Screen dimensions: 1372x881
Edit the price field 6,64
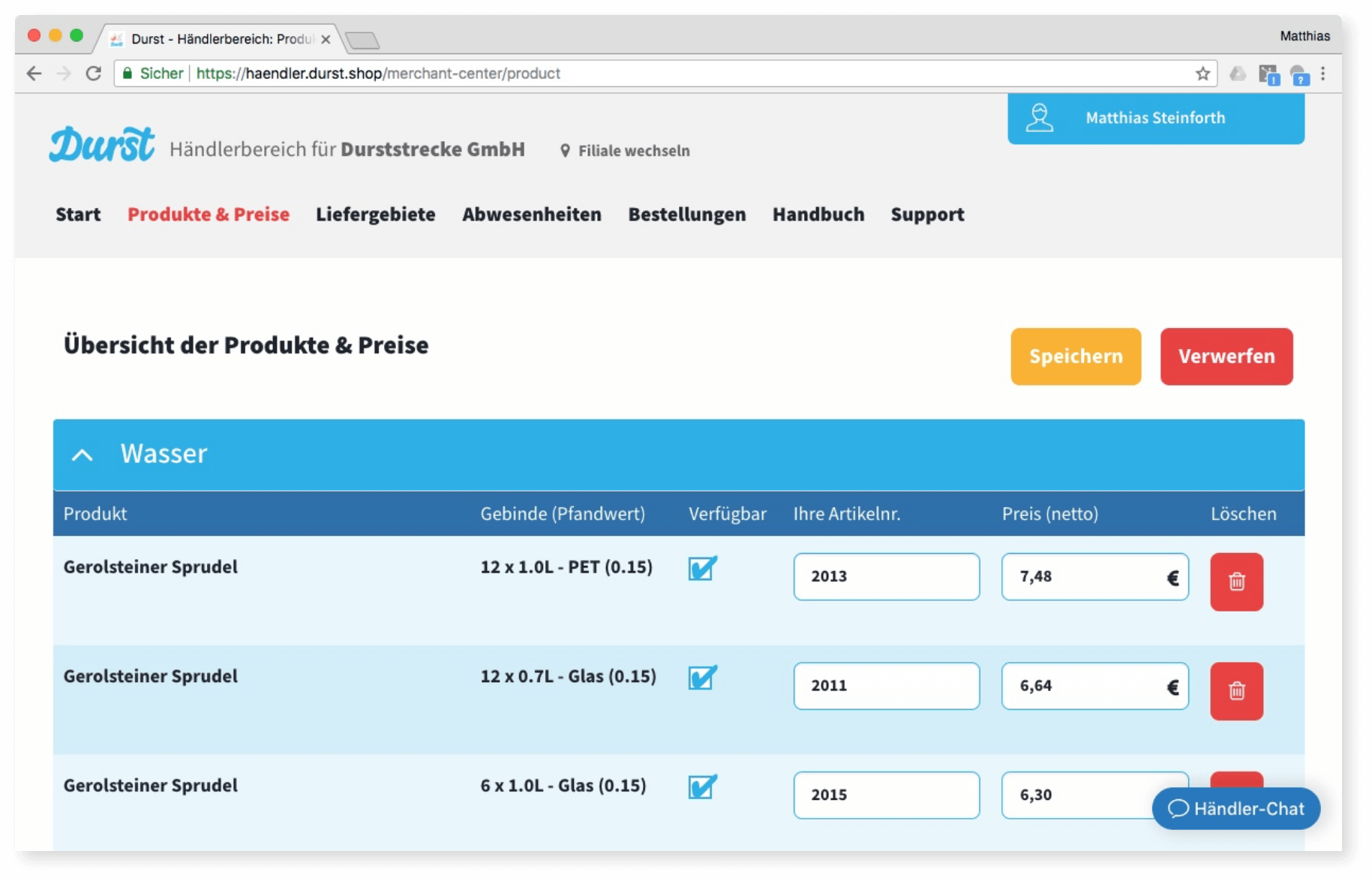coord(1094,686)
